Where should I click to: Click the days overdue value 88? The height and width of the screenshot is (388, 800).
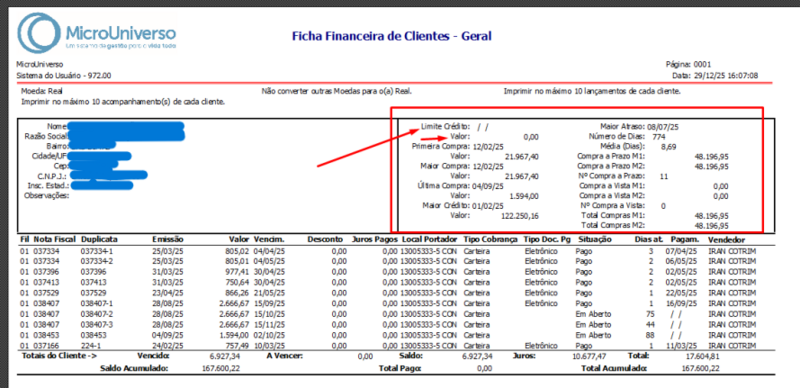coord(649,335)
